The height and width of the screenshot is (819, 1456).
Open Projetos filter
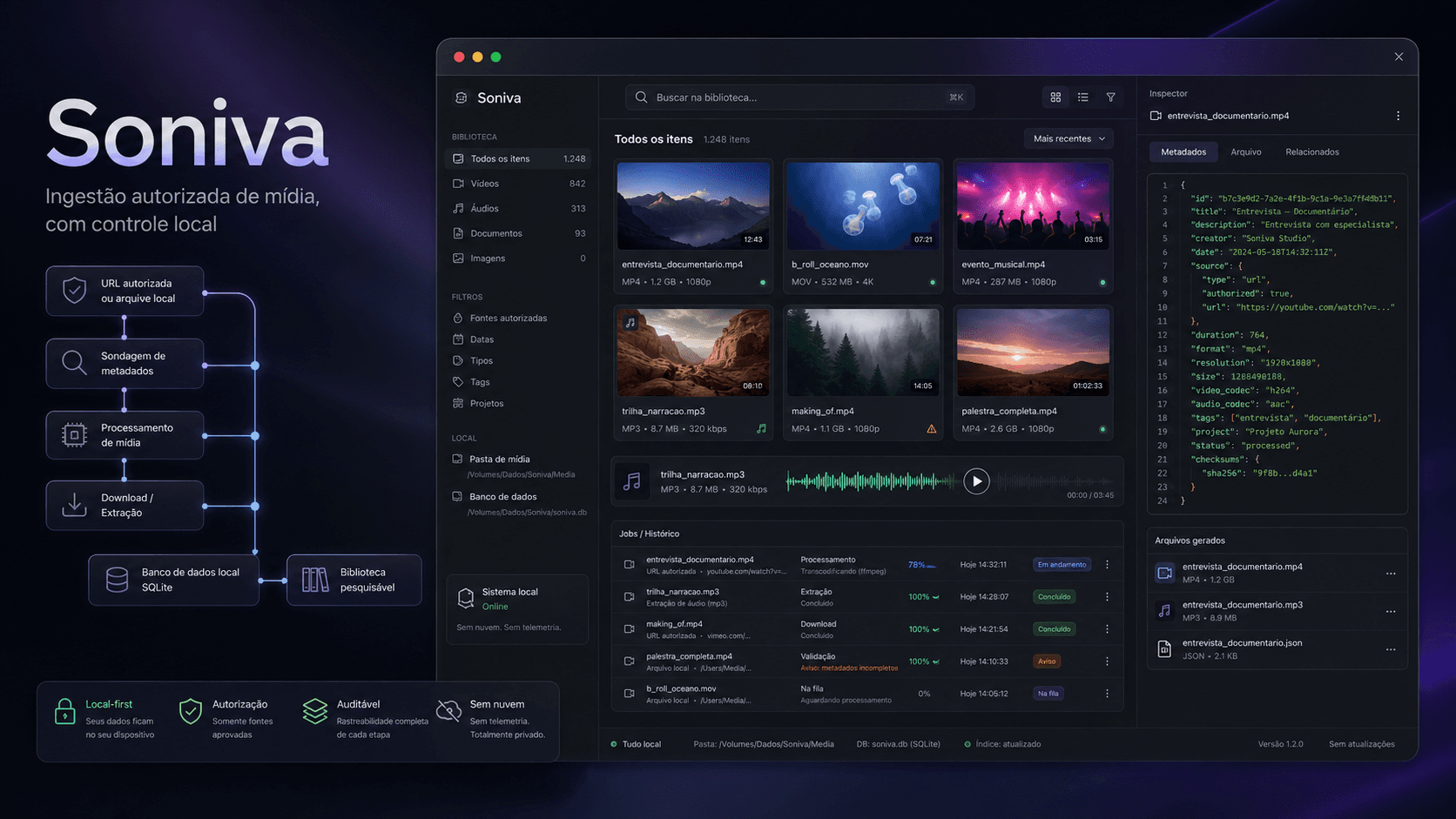(x=478, y=403)
